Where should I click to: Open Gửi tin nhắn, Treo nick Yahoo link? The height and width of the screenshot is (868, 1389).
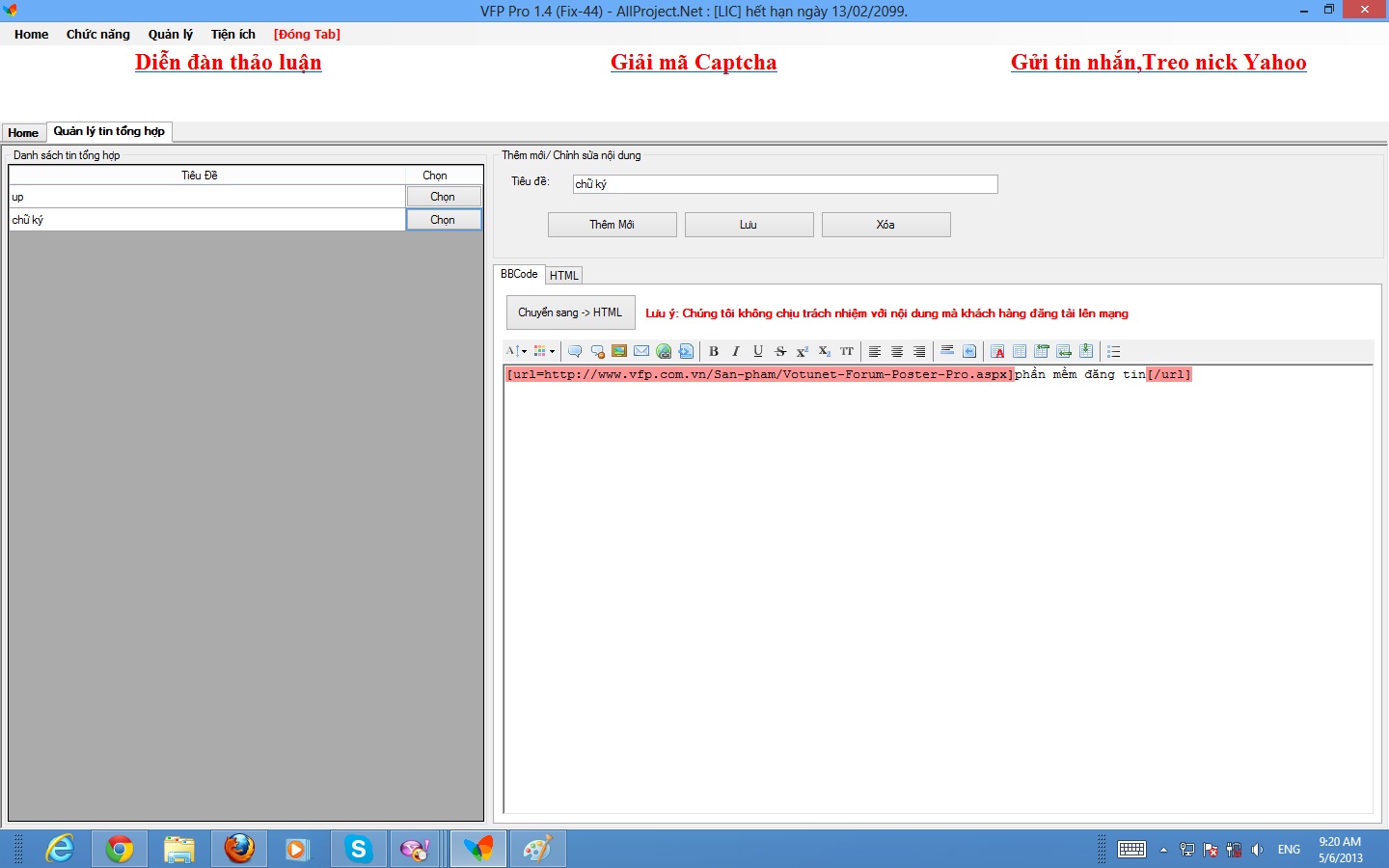(1158, 62)
